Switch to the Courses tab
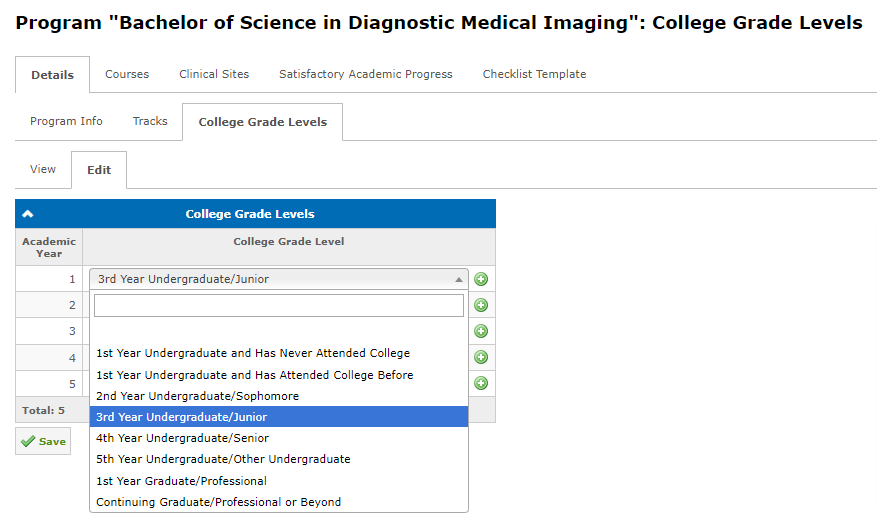This screenshot has height=523, width=877. point(127,74)
